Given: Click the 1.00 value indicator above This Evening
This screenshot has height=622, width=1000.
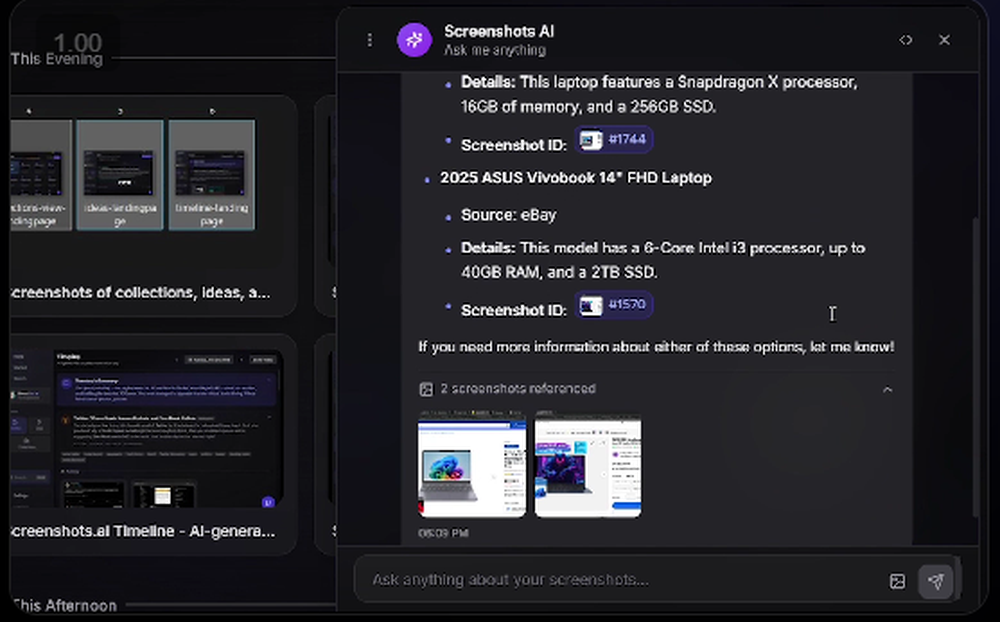Looking at the screenshot, I should click(x=78, y=43).
